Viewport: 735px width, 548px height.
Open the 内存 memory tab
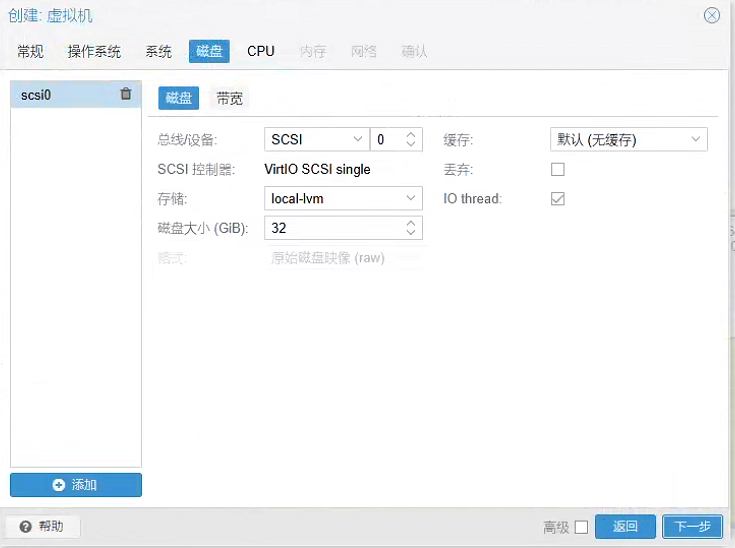coord(313,51)
